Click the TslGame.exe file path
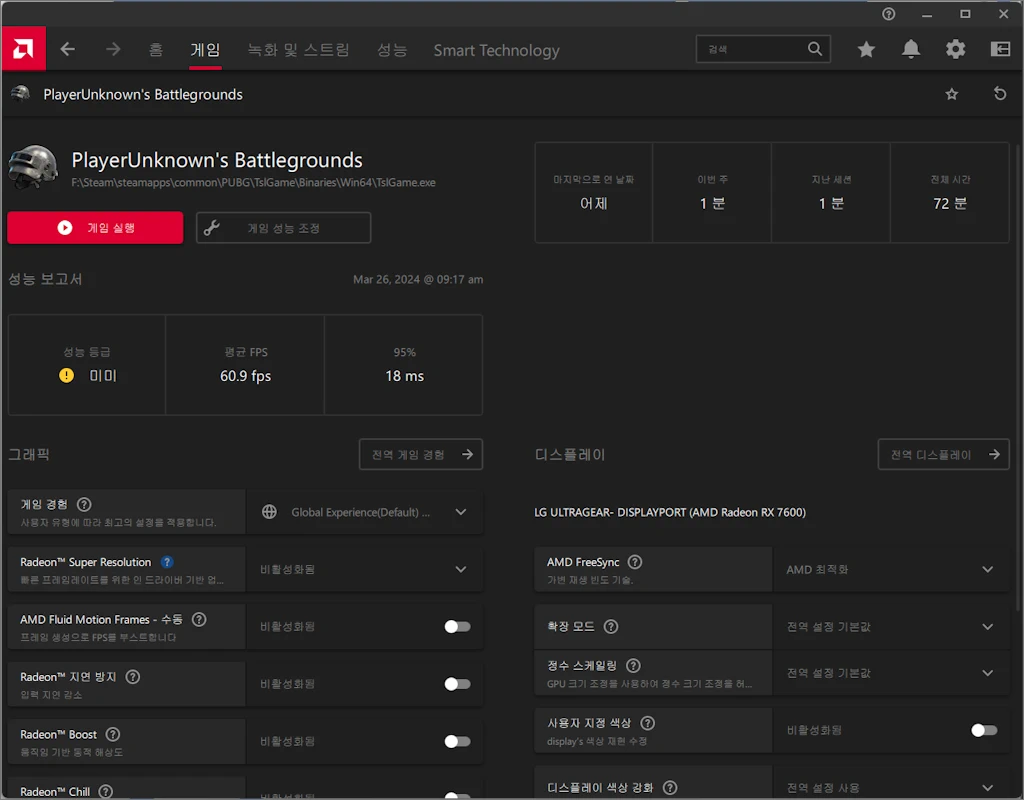1024x800 pixels. (x=253, y=182)
